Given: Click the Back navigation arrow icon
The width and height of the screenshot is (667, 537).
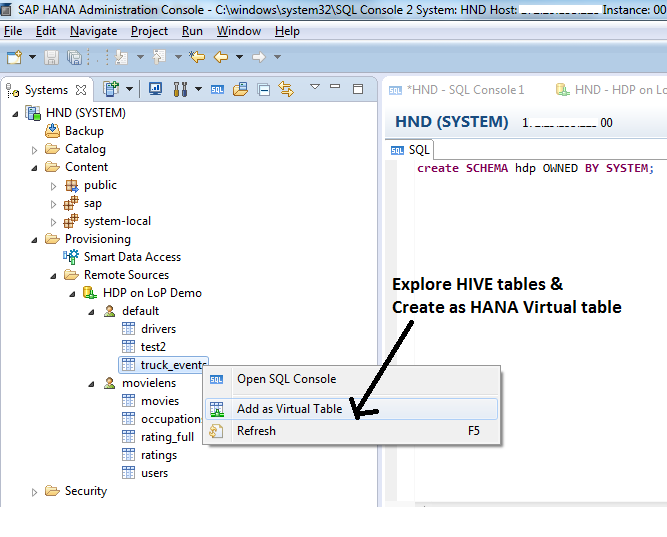Looking at the screenshot, I should pos(221,57).
